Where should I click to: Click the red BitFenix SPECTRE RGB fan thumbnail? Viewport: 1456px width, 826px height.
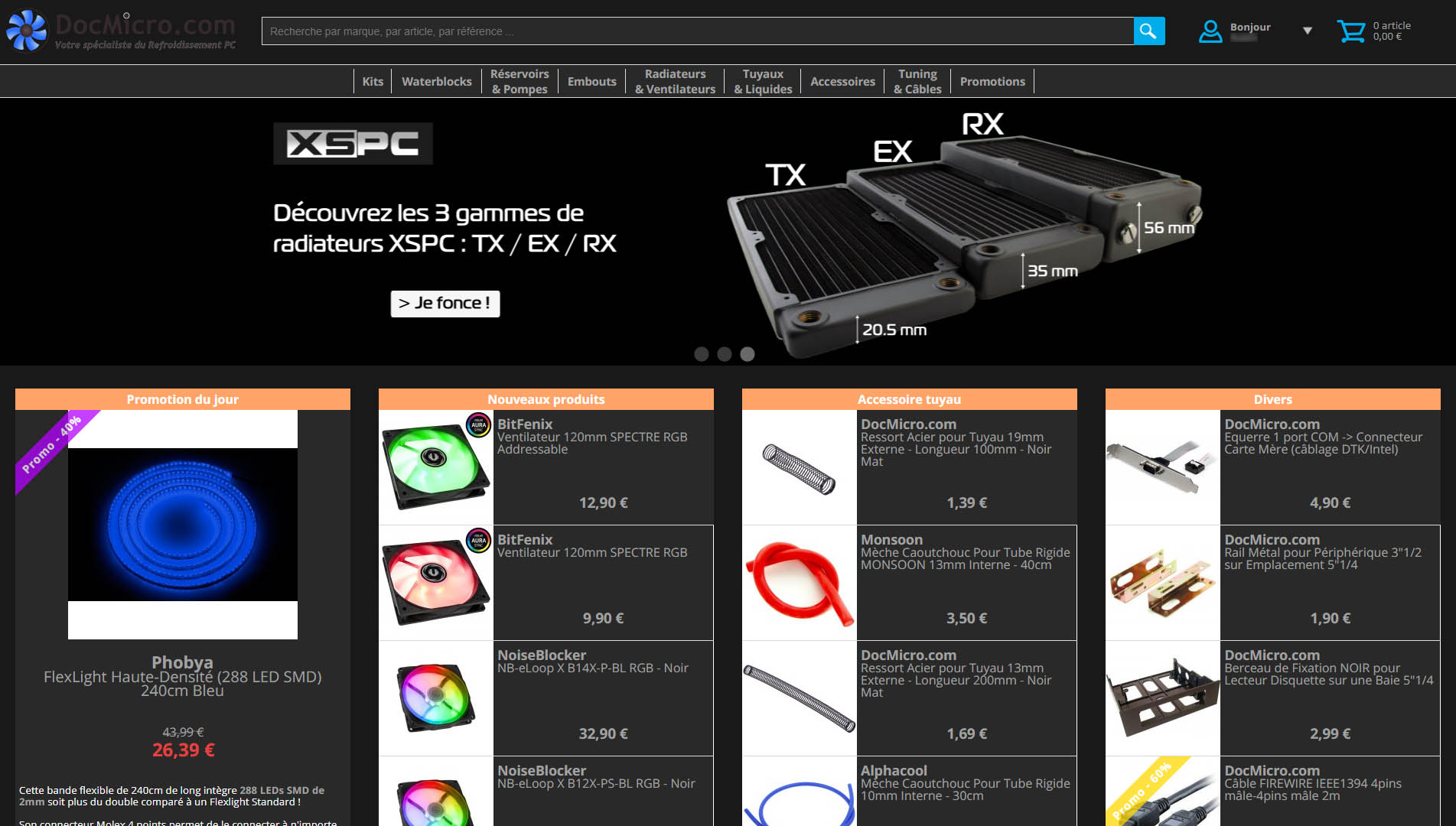tap(436, 583)
